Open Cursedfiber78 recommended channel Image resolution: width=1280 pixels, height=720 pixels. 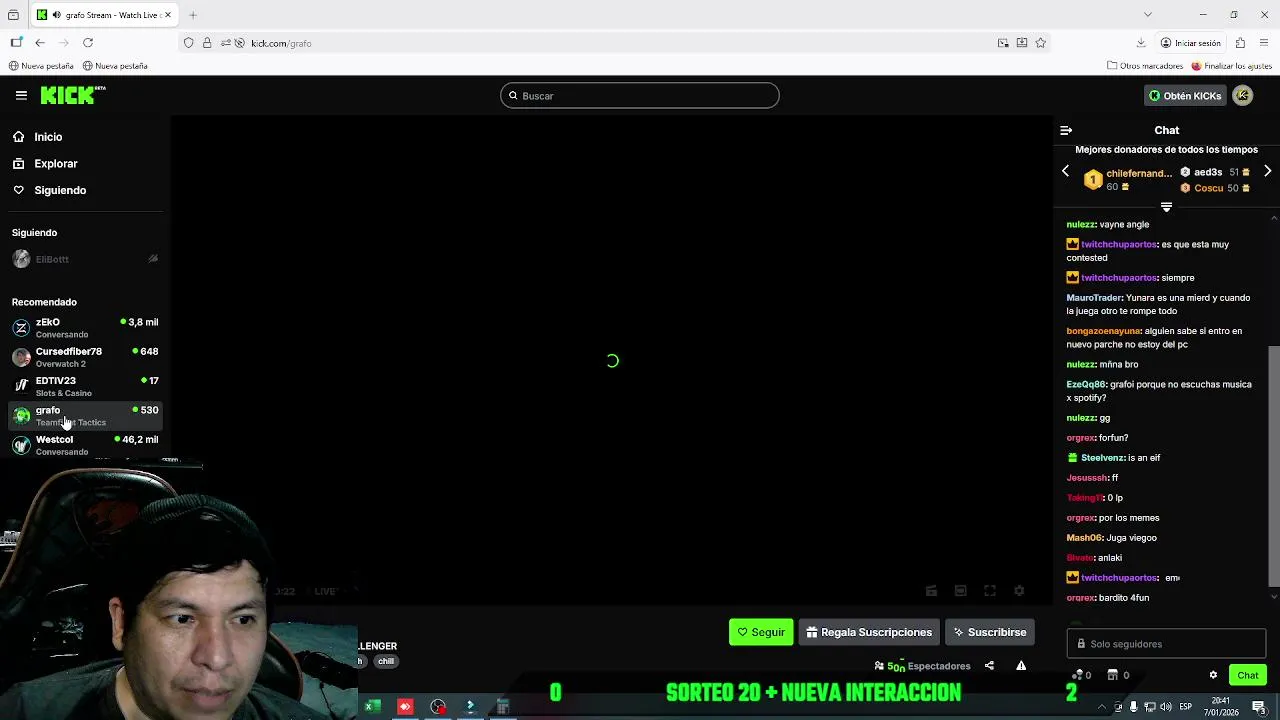click(x=85, y=357)
